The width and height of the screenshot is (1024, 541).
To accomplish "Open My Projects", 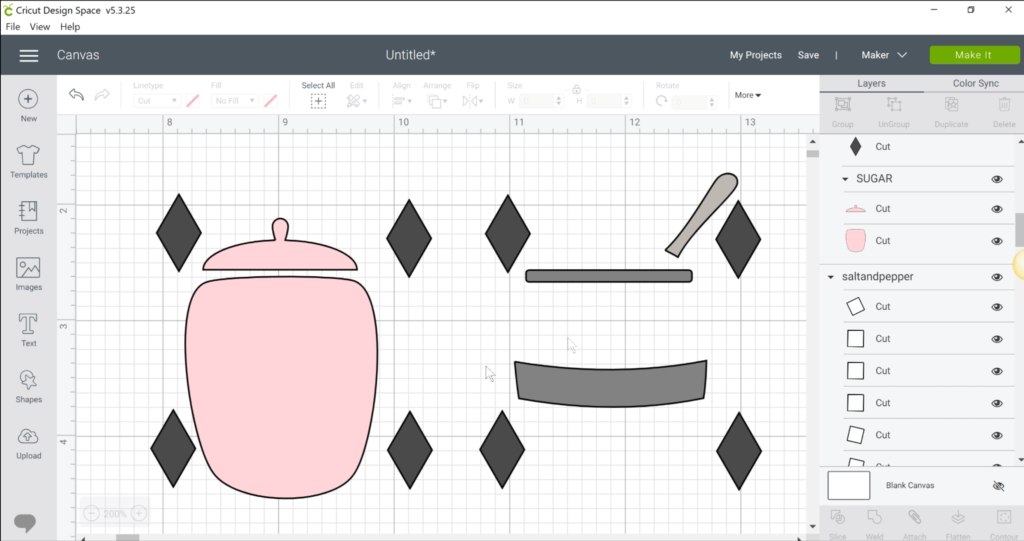I will pyautogui.click(x=756, y=55).
